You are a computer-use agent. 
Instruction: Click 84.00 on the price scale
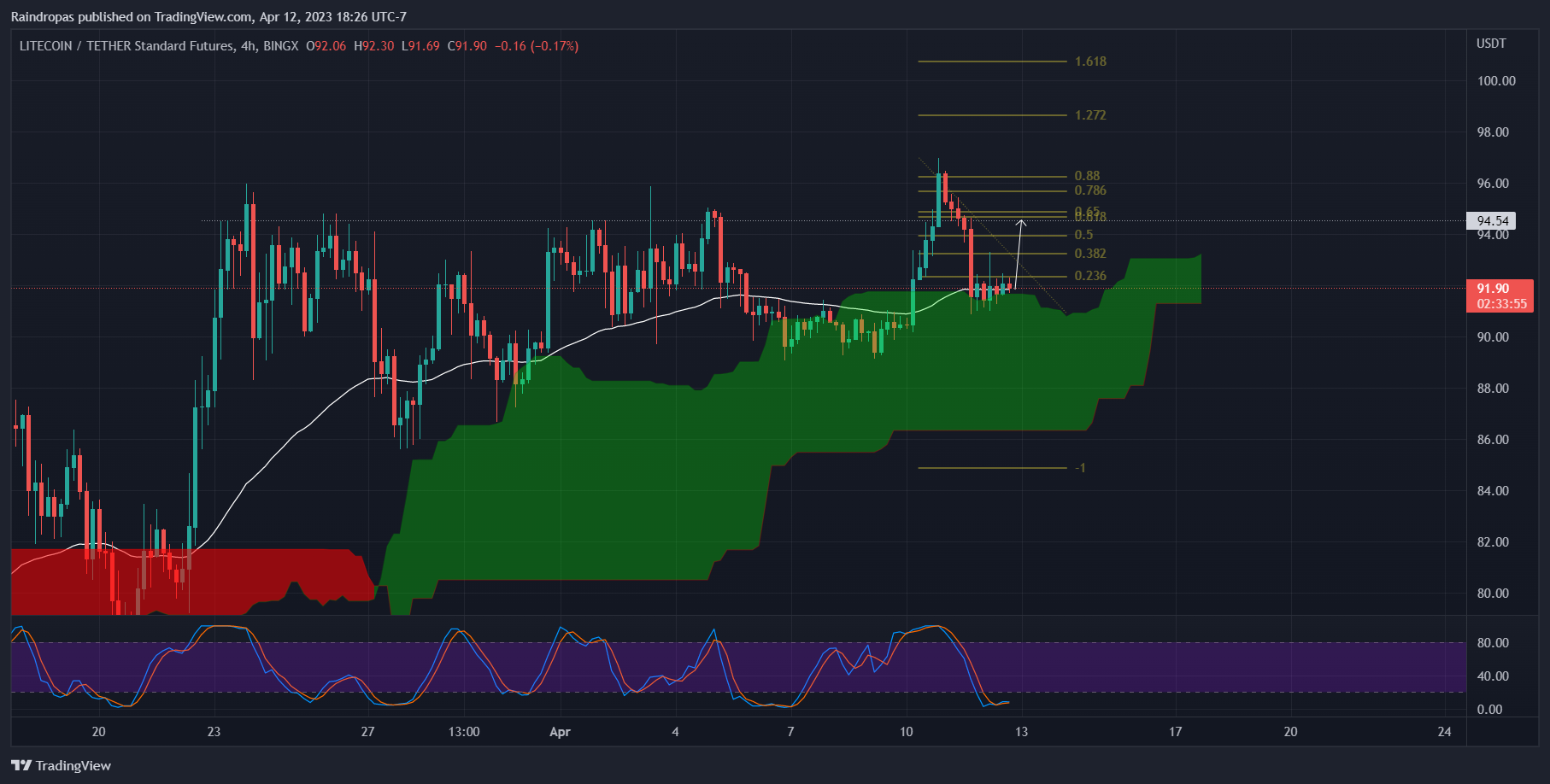pyautogui.click(x=1493, y=491)
